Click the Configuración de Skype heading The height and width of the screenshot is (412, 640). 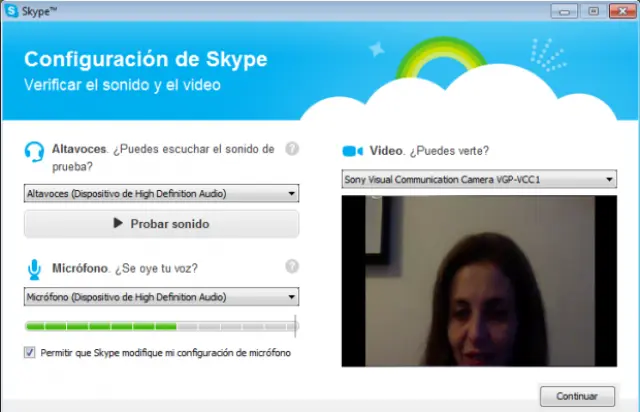[146, 59]
